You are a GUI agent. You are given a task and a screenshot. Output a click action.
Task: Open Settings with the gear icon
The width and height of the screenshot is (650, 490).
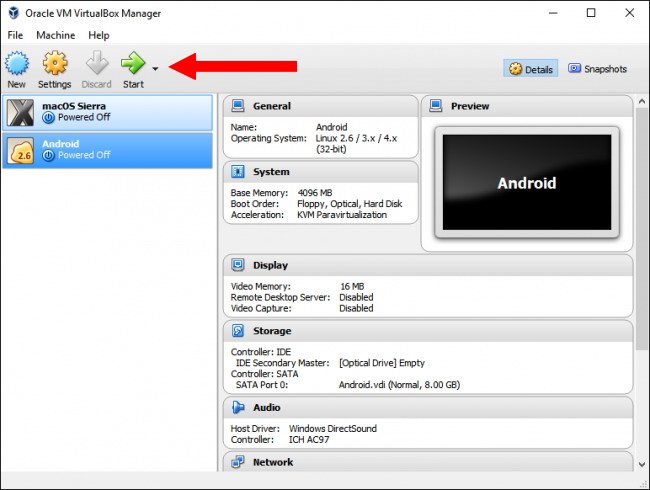[x=55, y=65]
